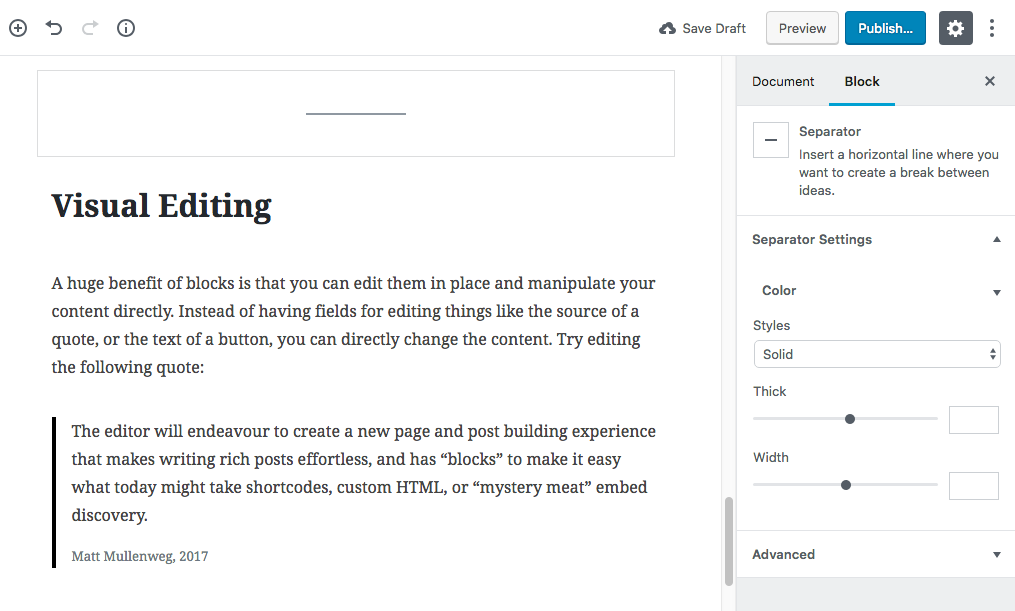This screenshot has width=1015, height=611.
Task: Expand the Color section
Action: tap(996, 291)
